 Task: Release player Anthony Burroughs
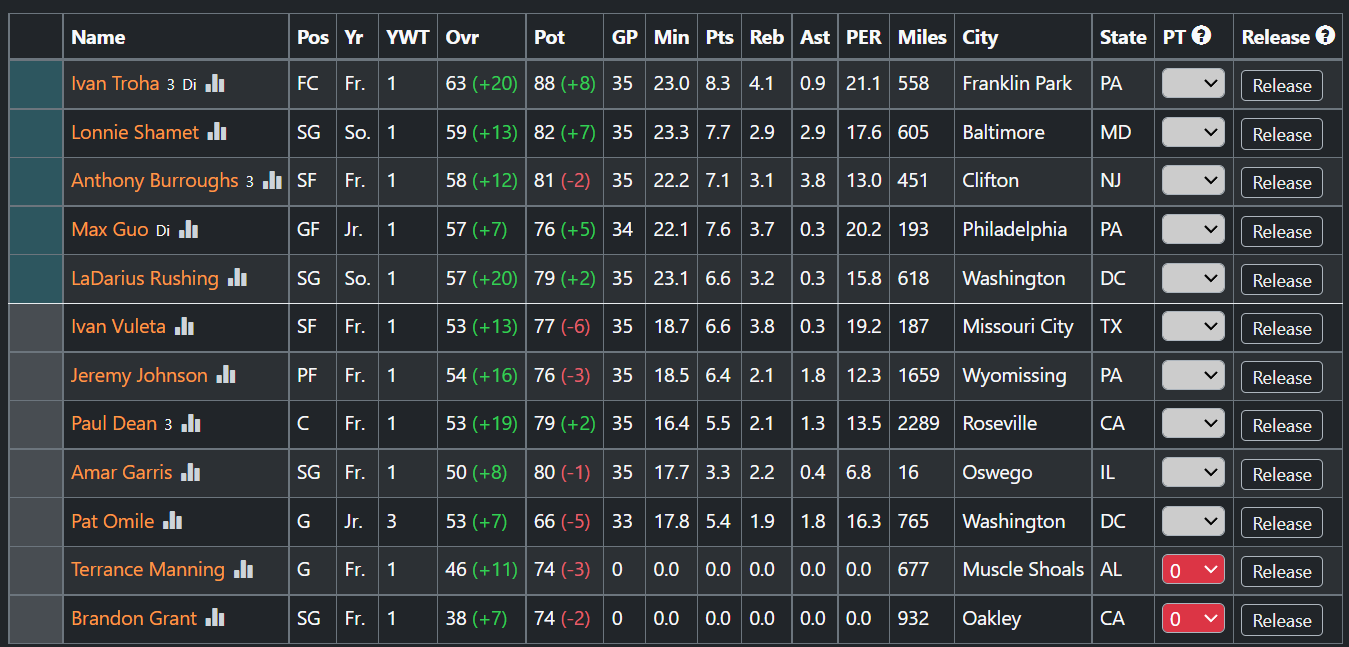(x=1282, y=183)
